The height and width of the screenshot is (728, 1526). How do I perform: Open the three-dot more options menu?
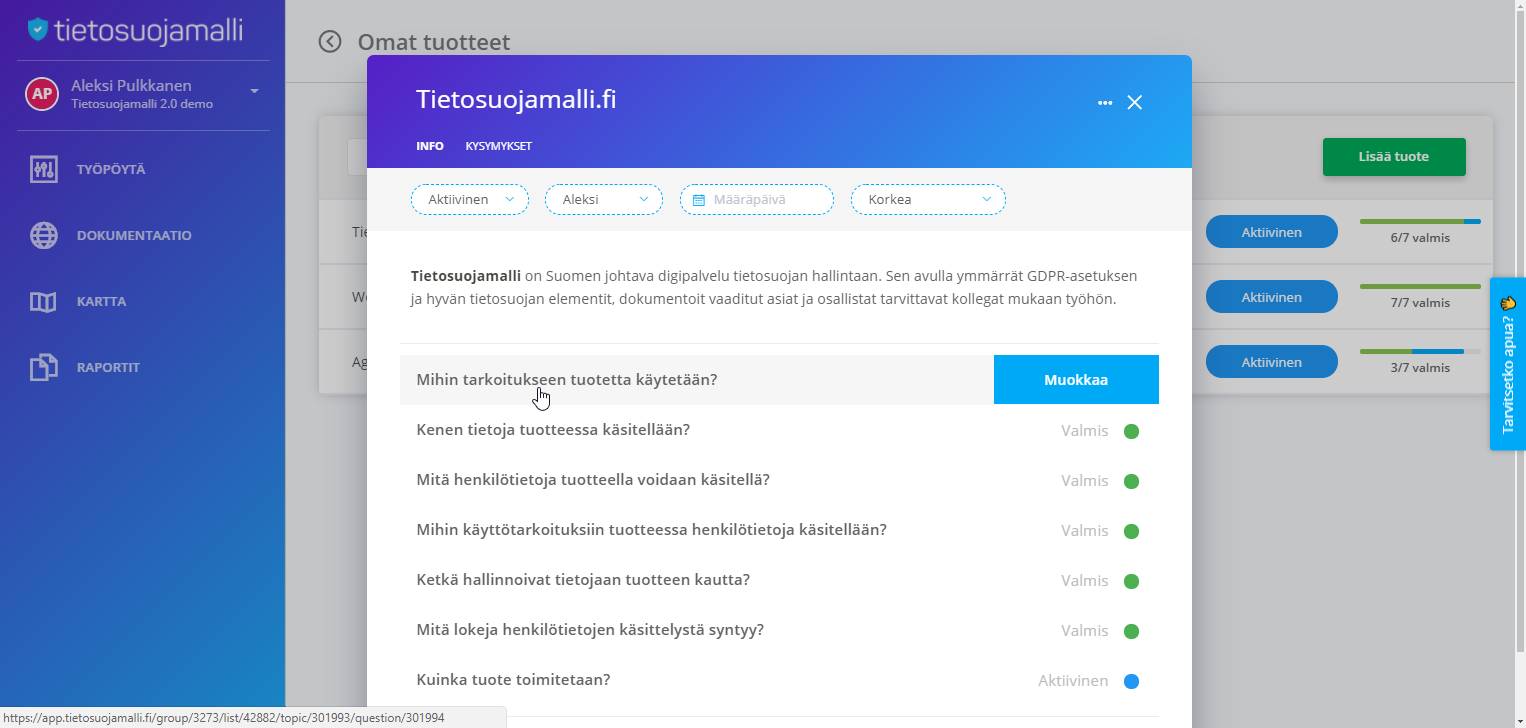1105,102
